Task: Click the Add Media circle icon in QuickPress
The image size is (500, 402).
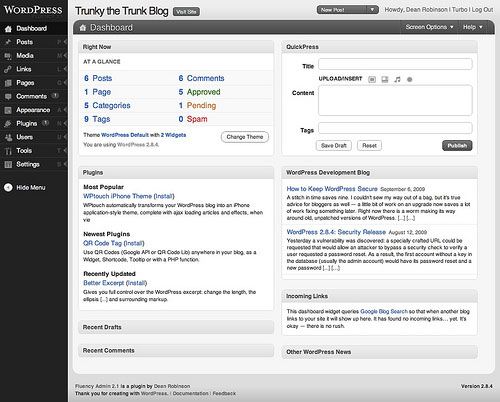Action: (410, 79)
